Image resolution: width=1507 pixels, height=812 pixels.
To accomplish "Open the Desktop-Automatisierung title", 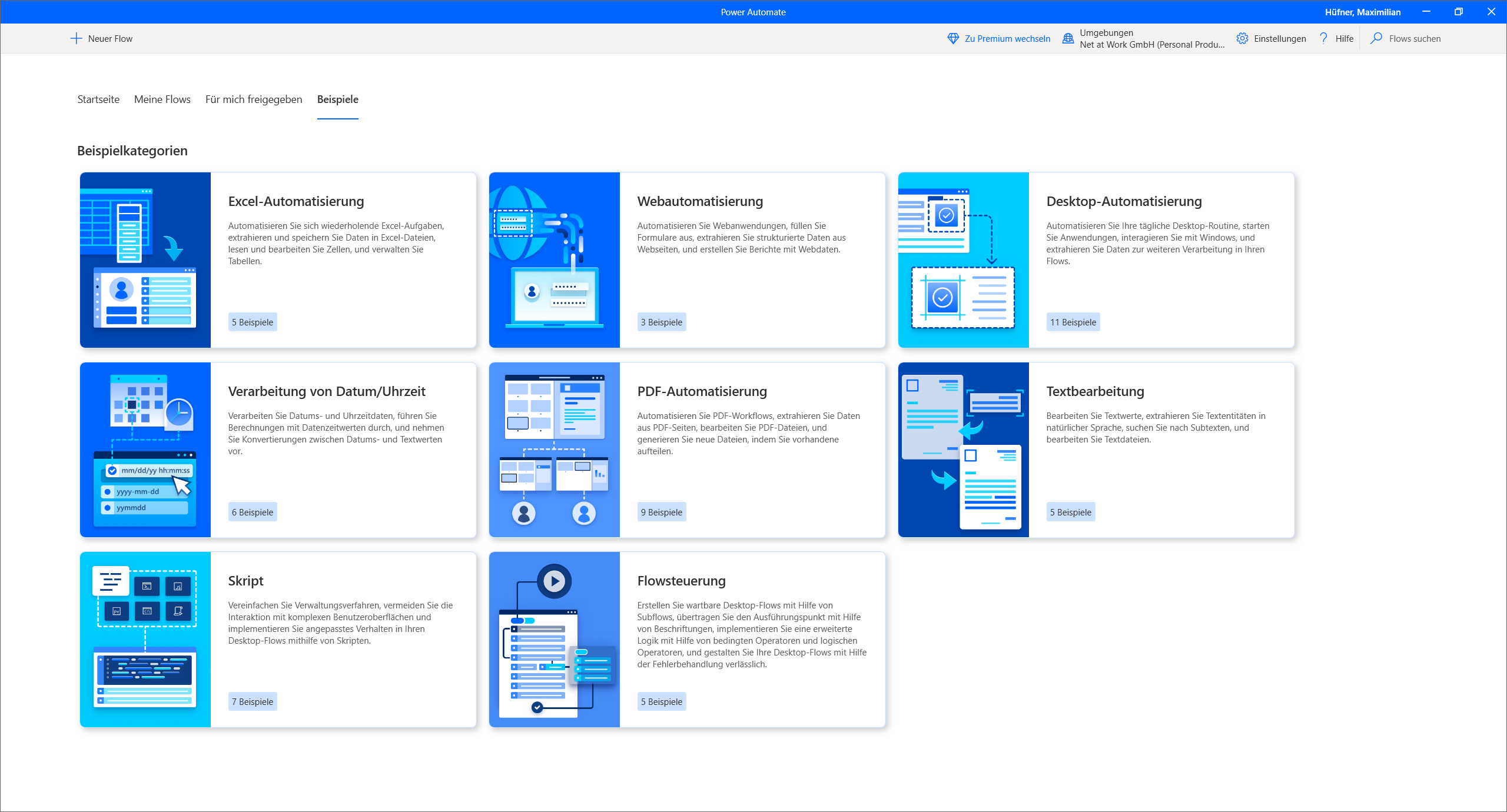I will (1124, 201).
